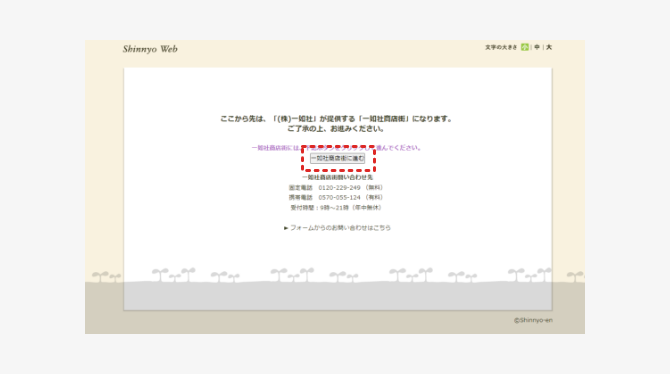670x374 pixels.
Task: Switch text size to large 大
Action: click(549, 47)
